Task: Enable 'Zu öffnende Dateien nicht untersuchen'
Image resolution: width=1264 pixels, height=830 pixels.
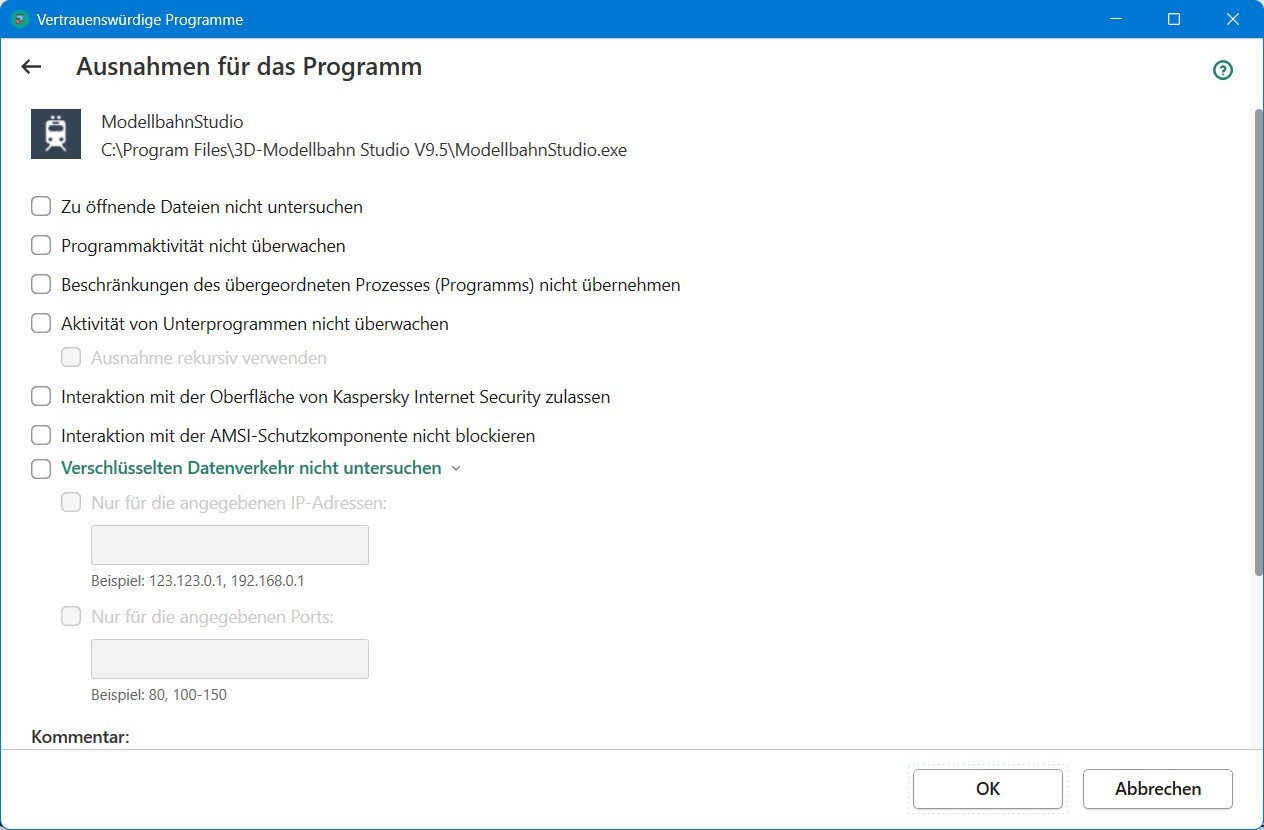Action: 41,207
